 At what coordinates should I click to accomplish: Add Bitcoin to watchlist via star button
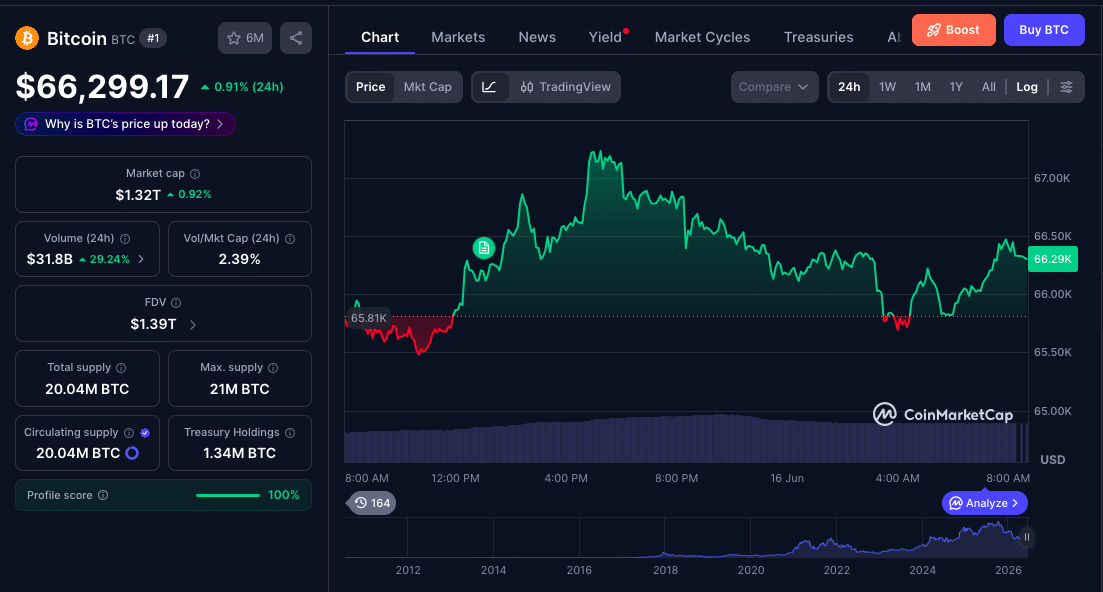click(245, 38)
